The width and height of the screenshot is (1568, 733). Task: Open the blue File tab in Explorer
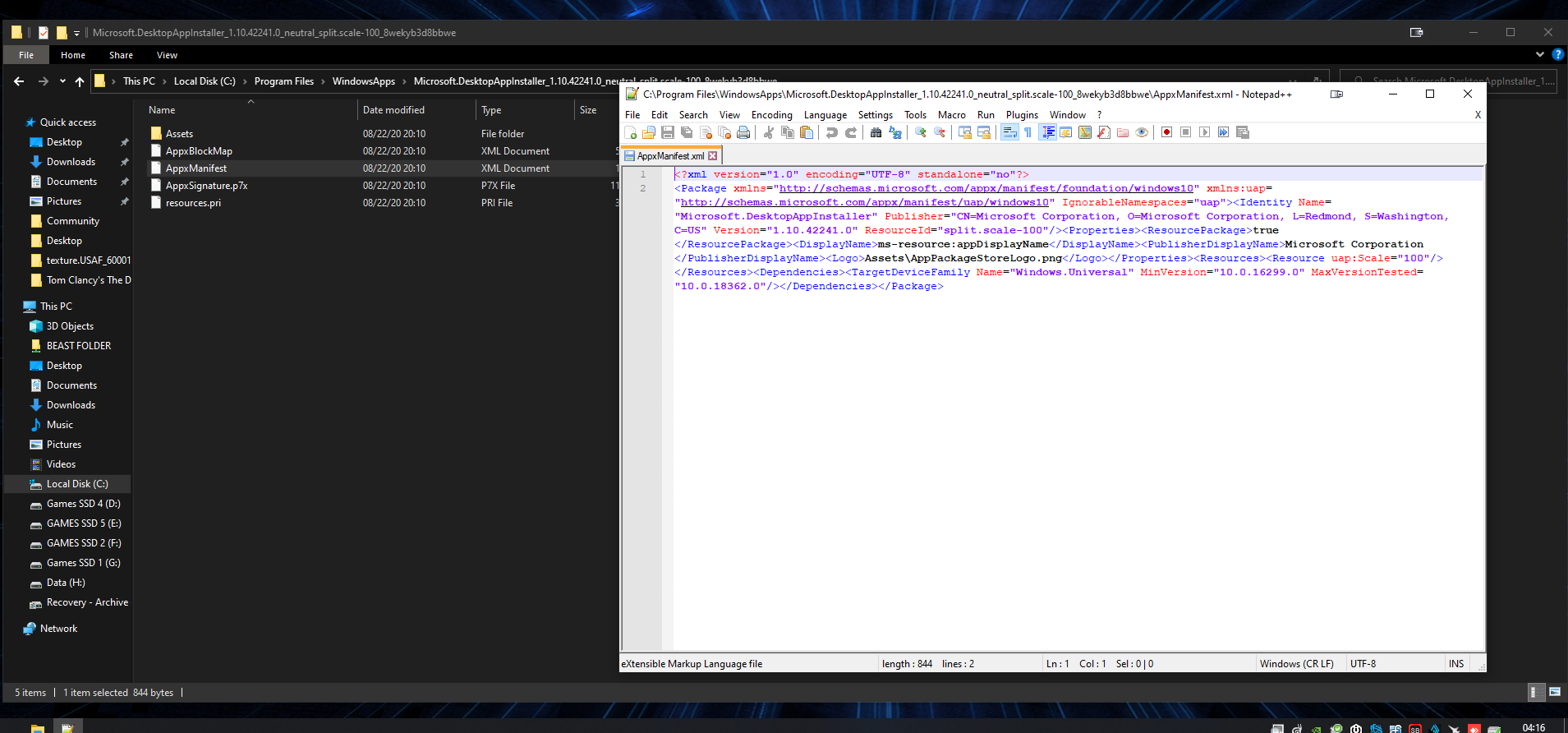(x=26, y=55)
